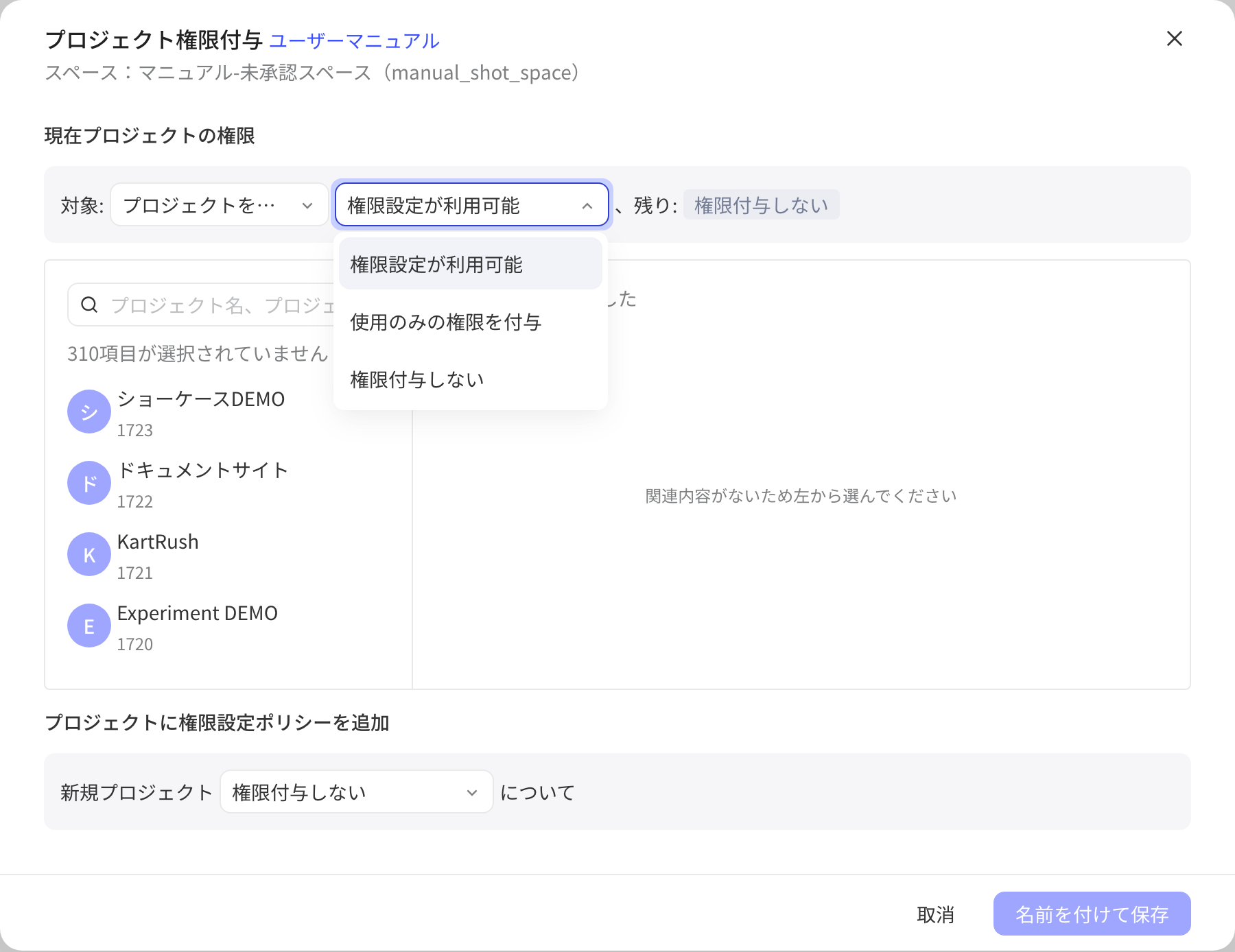Screen dimensions: 1235x952
Task: Click the Experiment DEMO project name
Action: [x=198, y=613]
